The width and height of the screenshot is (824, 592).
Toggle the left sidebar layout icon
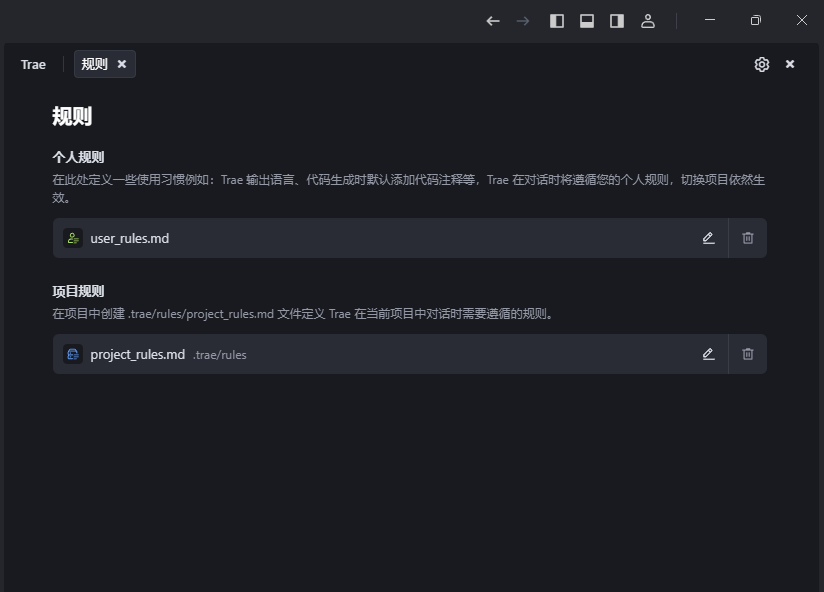pyautogui.click(x=557, y=21)
